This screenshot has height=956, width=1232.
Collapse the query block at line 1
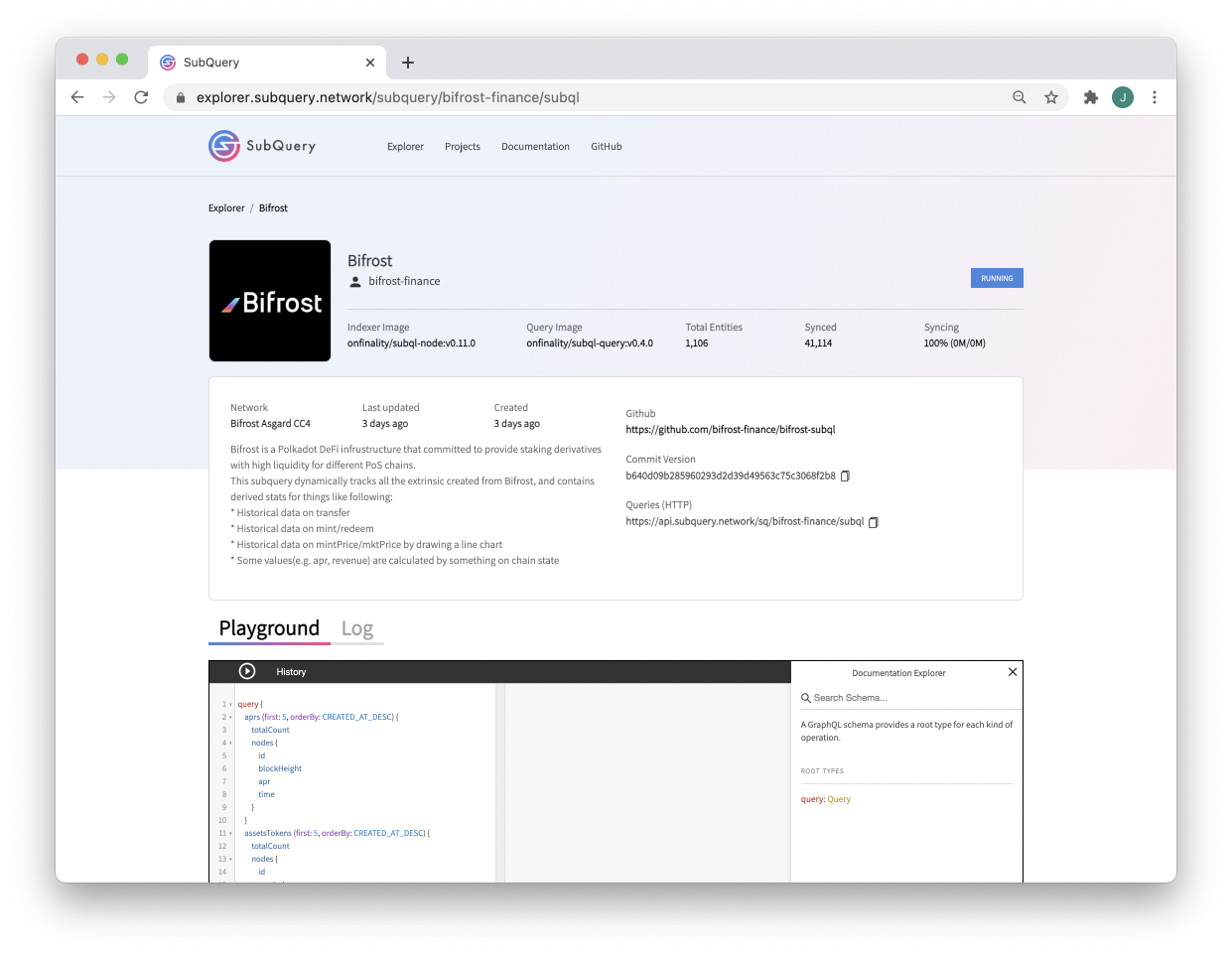pyautogui.click(x=231, y=705)
